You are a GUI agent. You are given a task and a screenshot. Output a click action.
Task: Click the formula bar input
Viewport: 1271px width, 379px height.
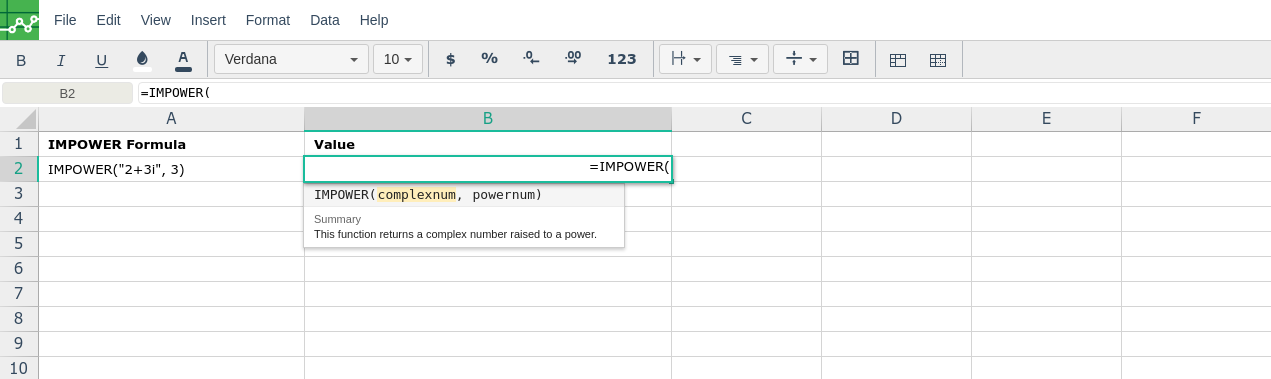703,93
